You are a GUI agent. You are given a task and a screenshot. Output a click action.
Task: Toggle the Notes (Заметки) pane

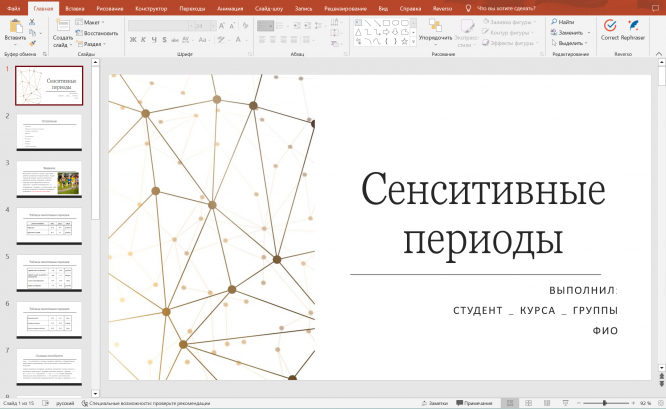pos(435,403)
